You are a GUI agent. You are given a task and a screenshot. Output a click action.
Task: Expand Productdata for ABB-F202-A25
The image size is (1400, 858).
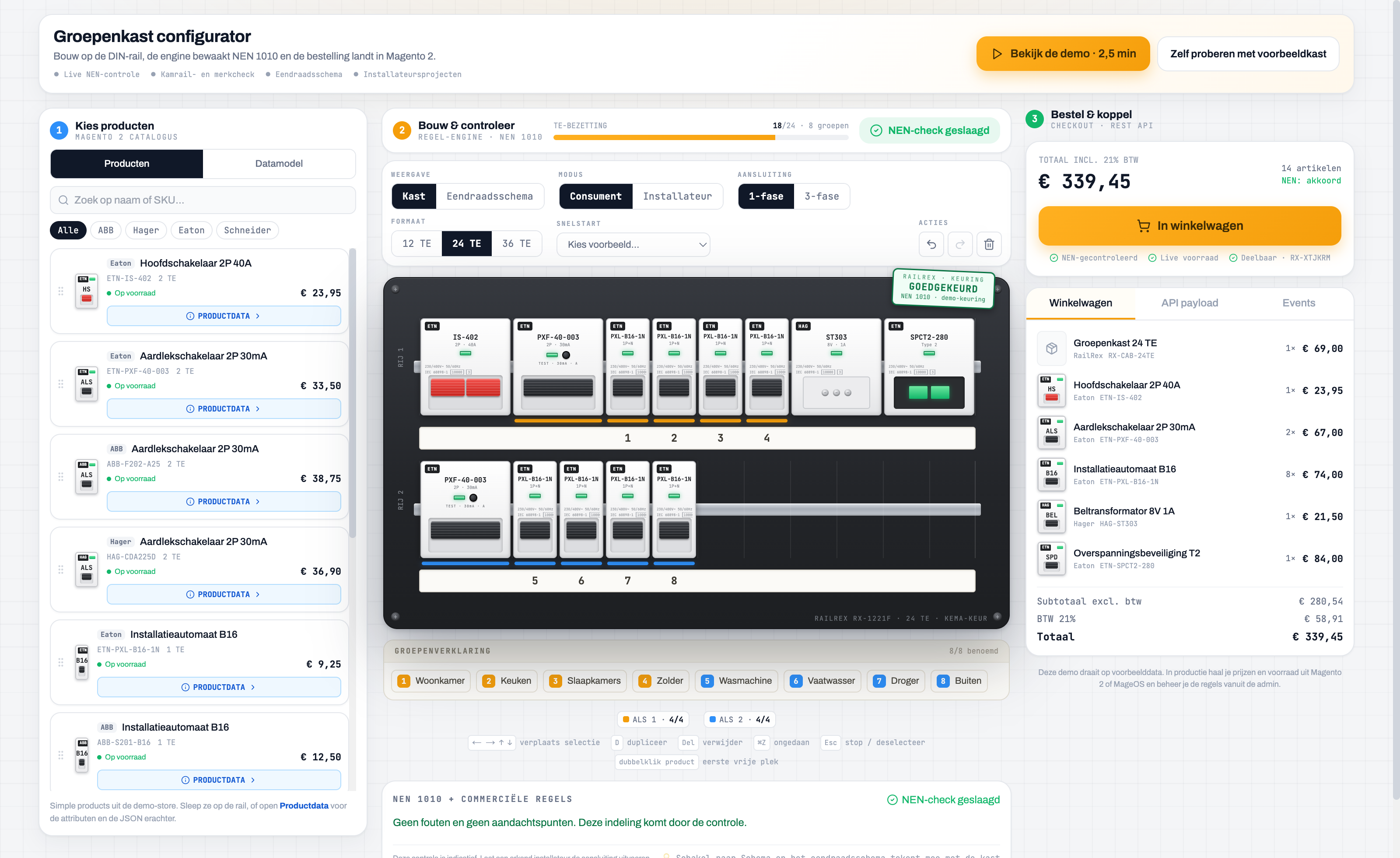(x=224, y=502)
